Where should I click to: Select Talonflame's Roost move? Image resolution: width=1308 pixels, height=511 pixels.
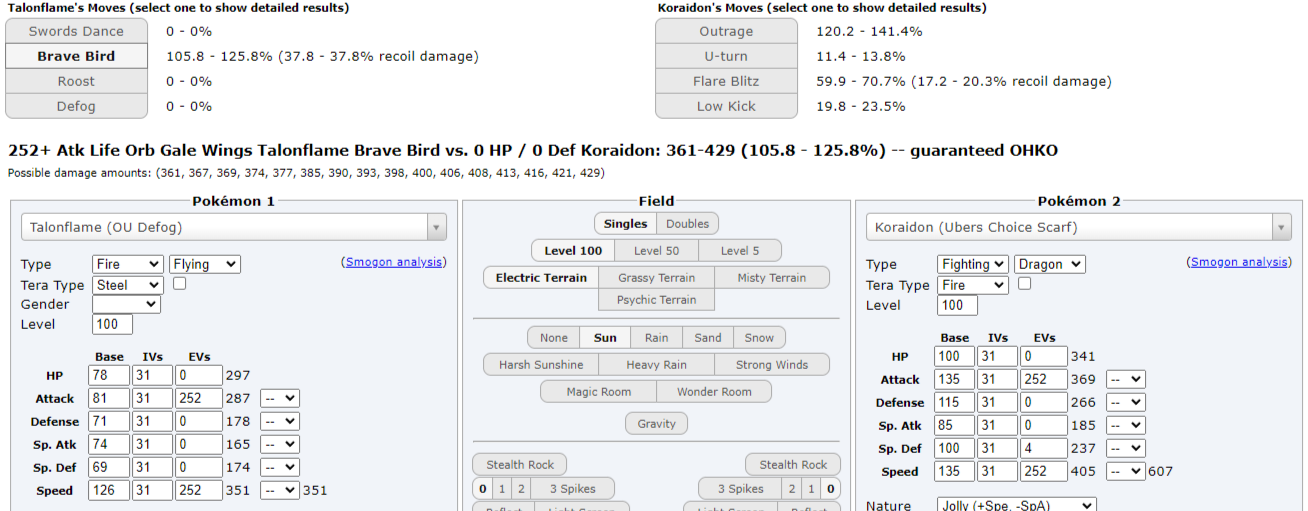pos(77,81)
